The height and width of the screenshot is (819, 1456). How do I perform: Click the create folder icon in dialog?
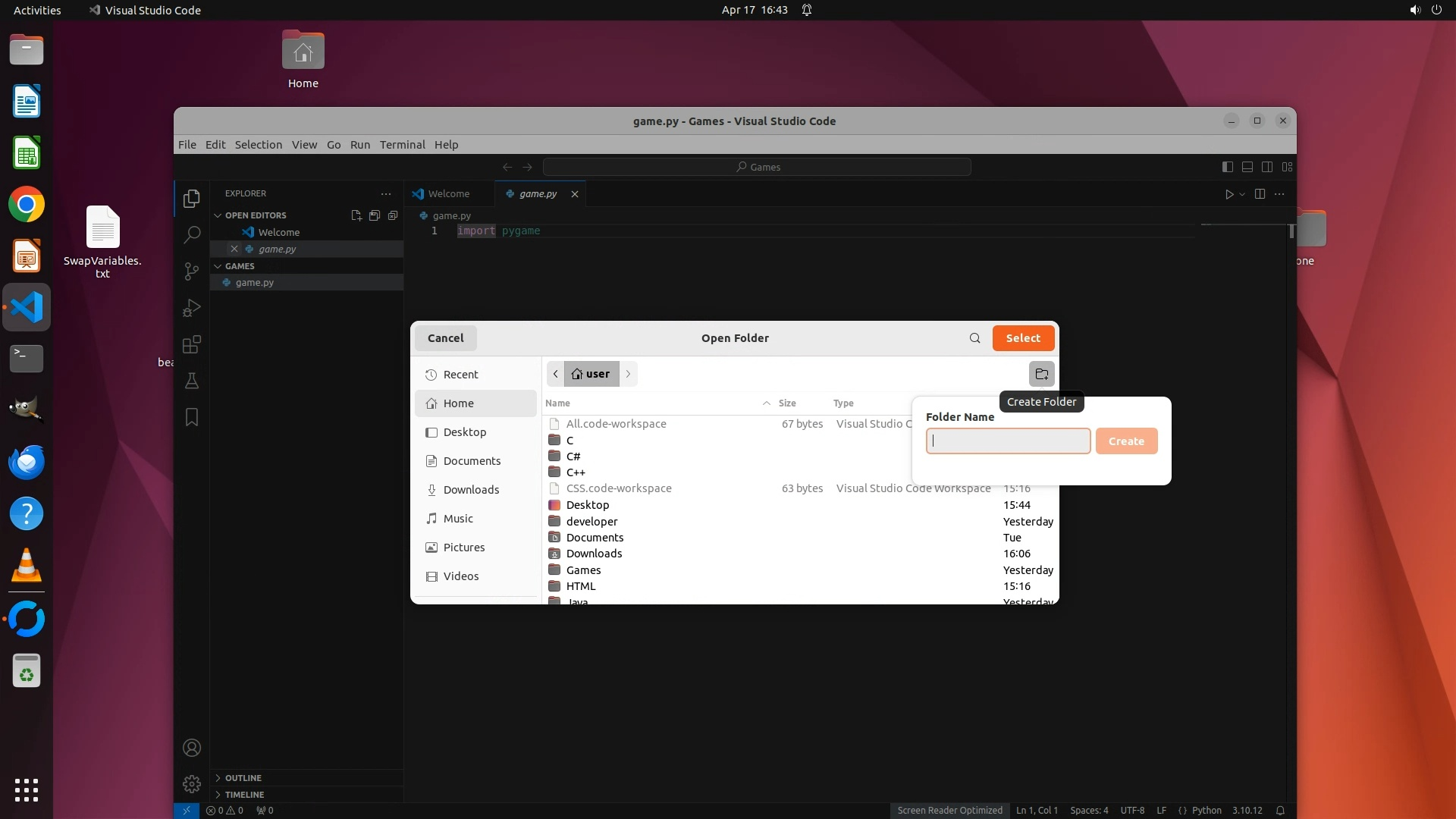[x=1041, y=374]
